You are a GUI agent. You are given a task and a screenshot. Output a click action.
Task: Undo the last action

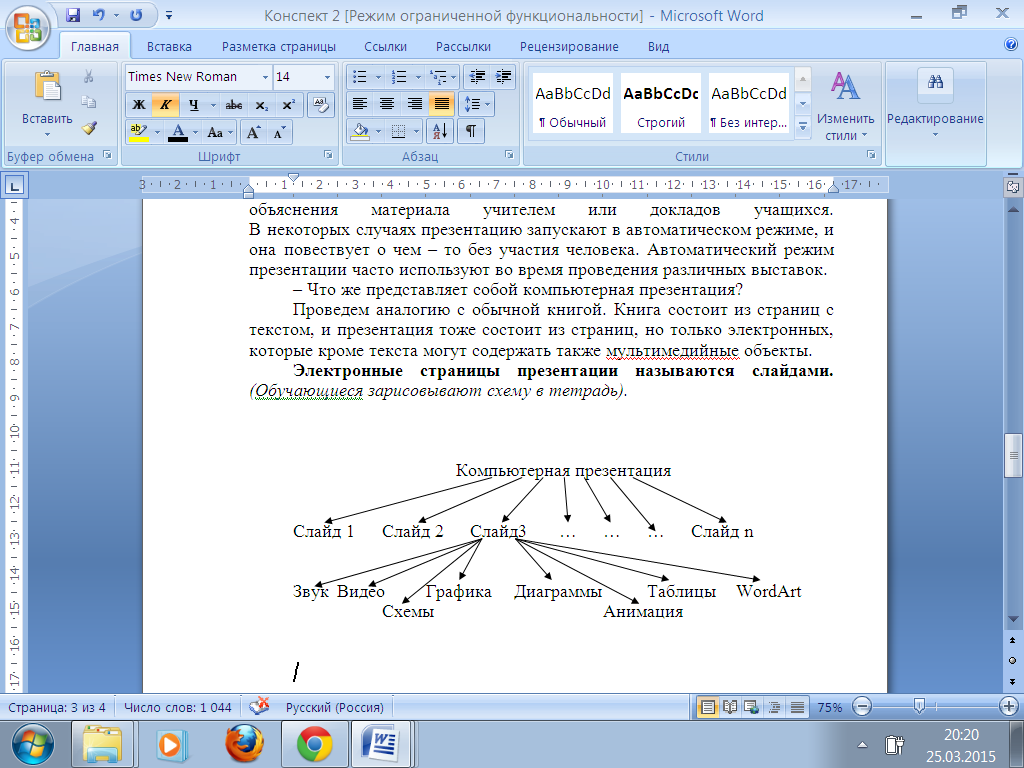99,14
